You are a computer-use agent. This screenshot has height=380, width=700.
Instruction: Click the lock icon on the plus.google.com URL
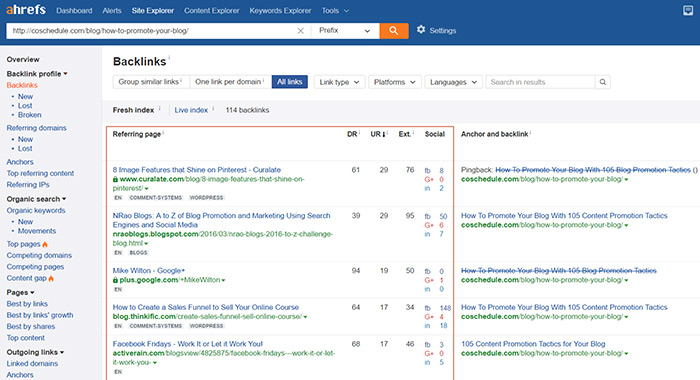click(x=115, y=280)
